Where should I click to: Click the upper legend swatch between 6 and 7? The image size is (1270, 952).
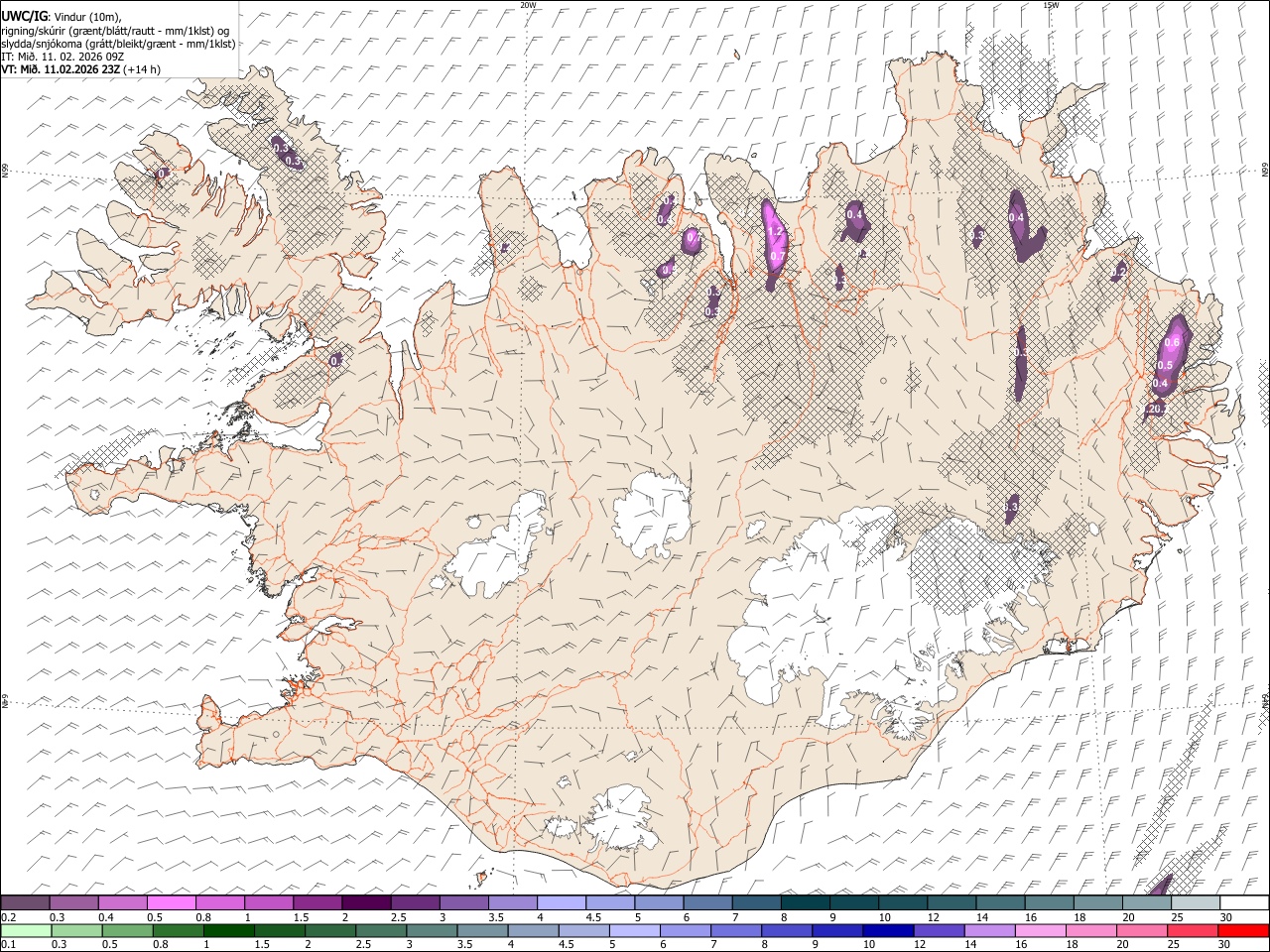pos(707,903)
